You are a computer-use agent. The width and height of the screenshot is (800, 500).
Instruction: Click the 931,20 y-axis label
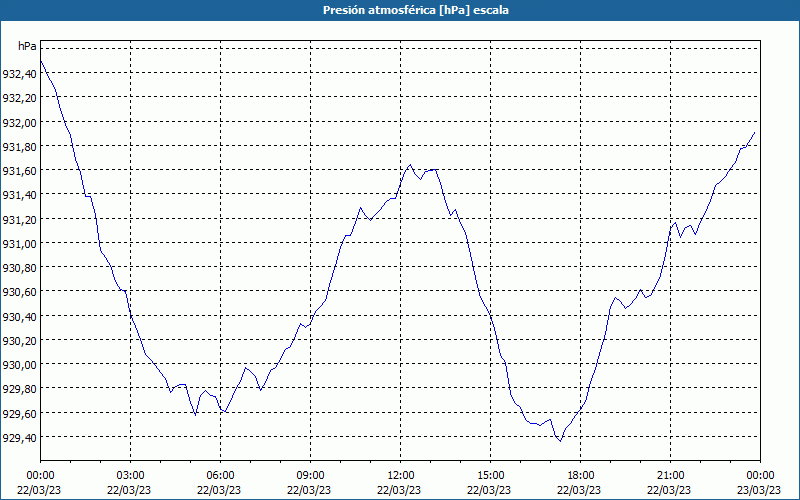click(x=19, y=219)
